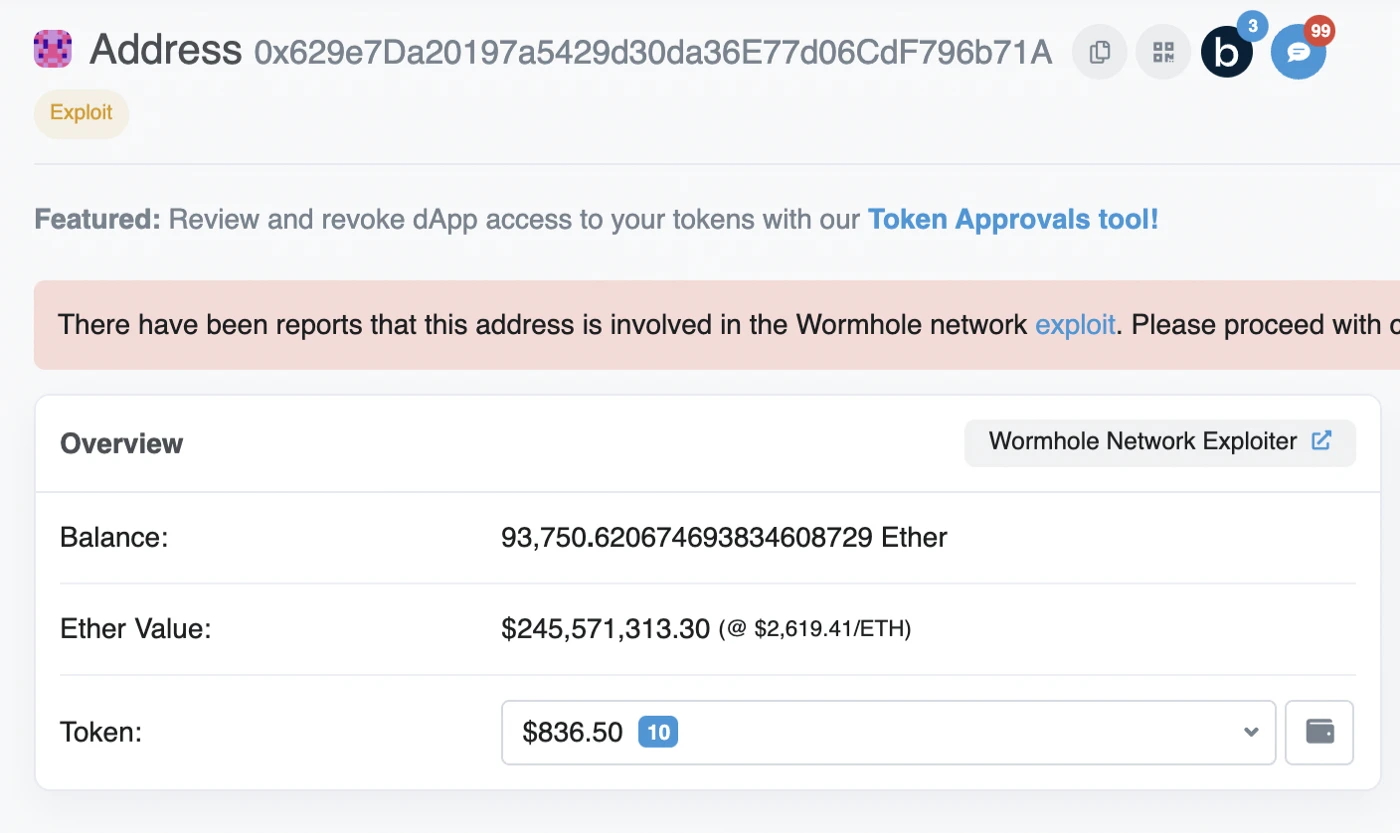The image size is (1400, 833).
Task: Click the blue 3 badge on Blockscan icon
Action: (1253, 24)
